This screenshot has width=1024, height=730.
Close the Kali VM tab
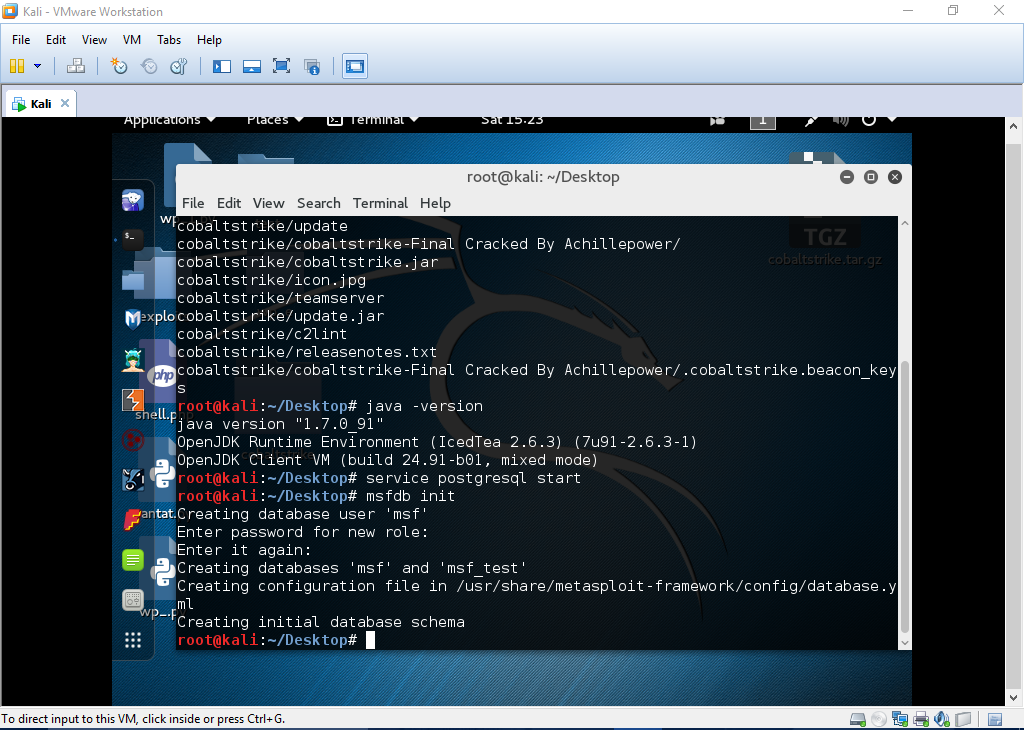65,103
